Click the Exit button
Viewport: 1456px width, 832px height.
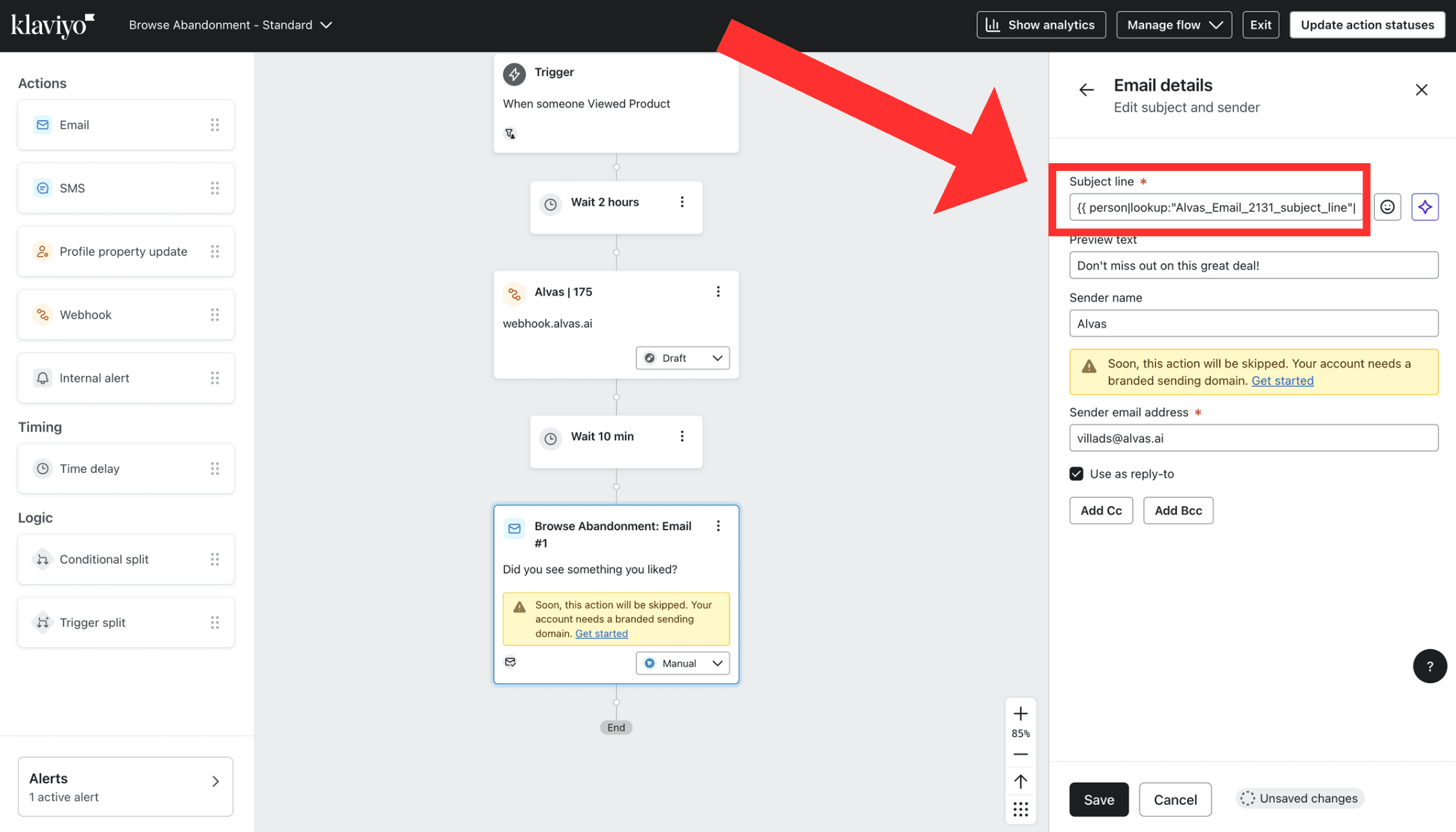pos(1260,25)
